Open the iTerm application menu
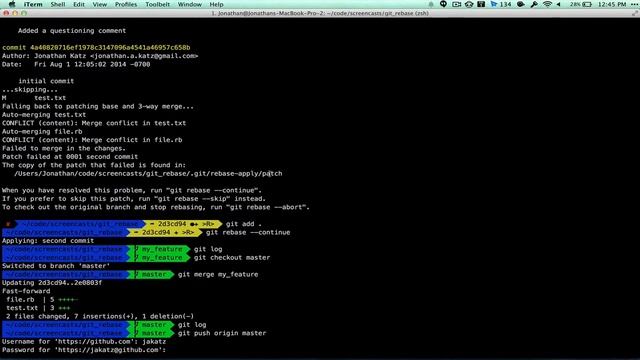 coord(33,4)
